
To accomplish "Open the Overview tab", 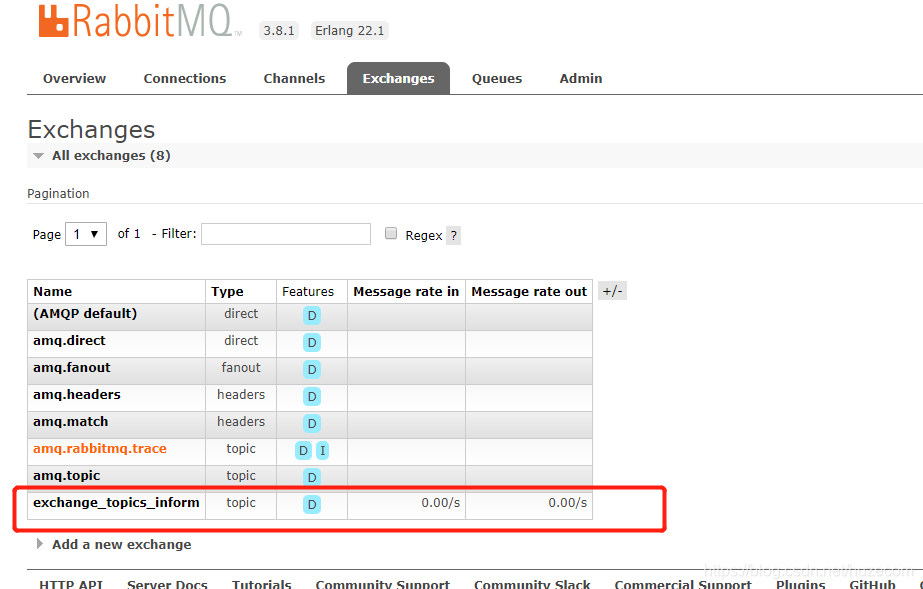I will (74, 78).
